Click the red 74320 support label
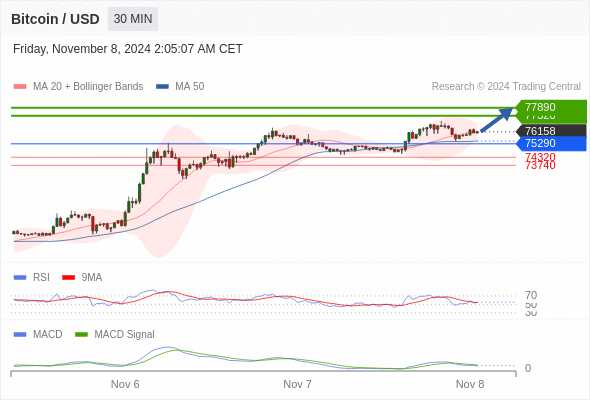This screenshot has height=400, width=590. (540, 157)
